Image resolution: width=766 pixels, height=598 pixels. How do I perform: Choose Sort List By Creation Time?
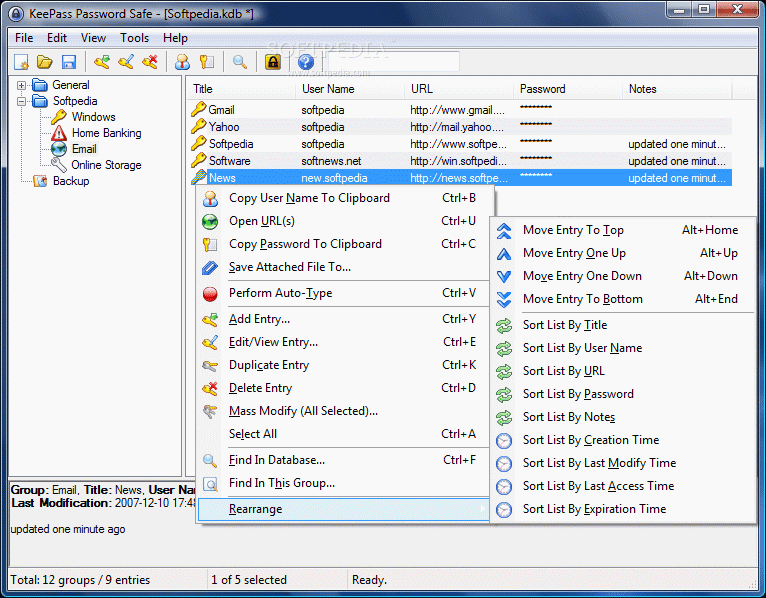pos(623,440)
